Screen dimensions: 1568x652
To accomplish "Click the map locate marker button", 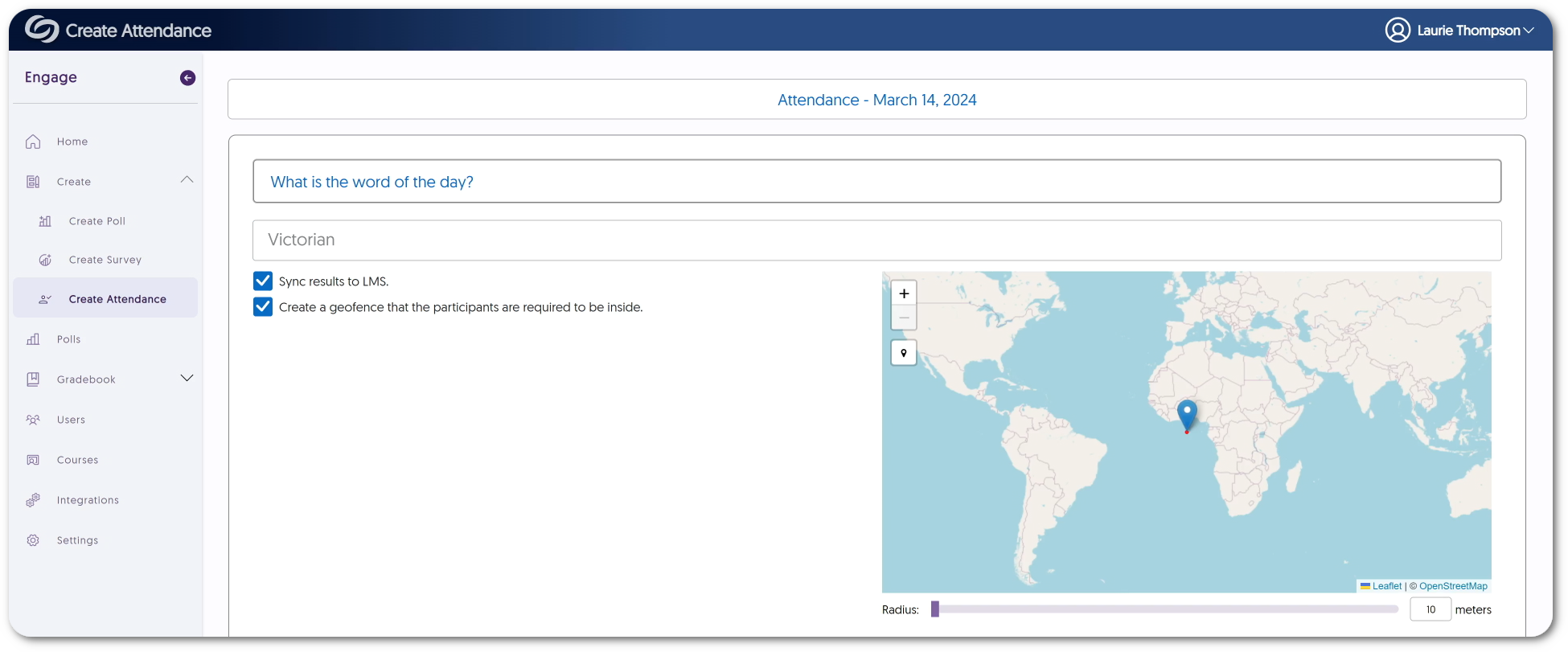I will click(904, 353).
